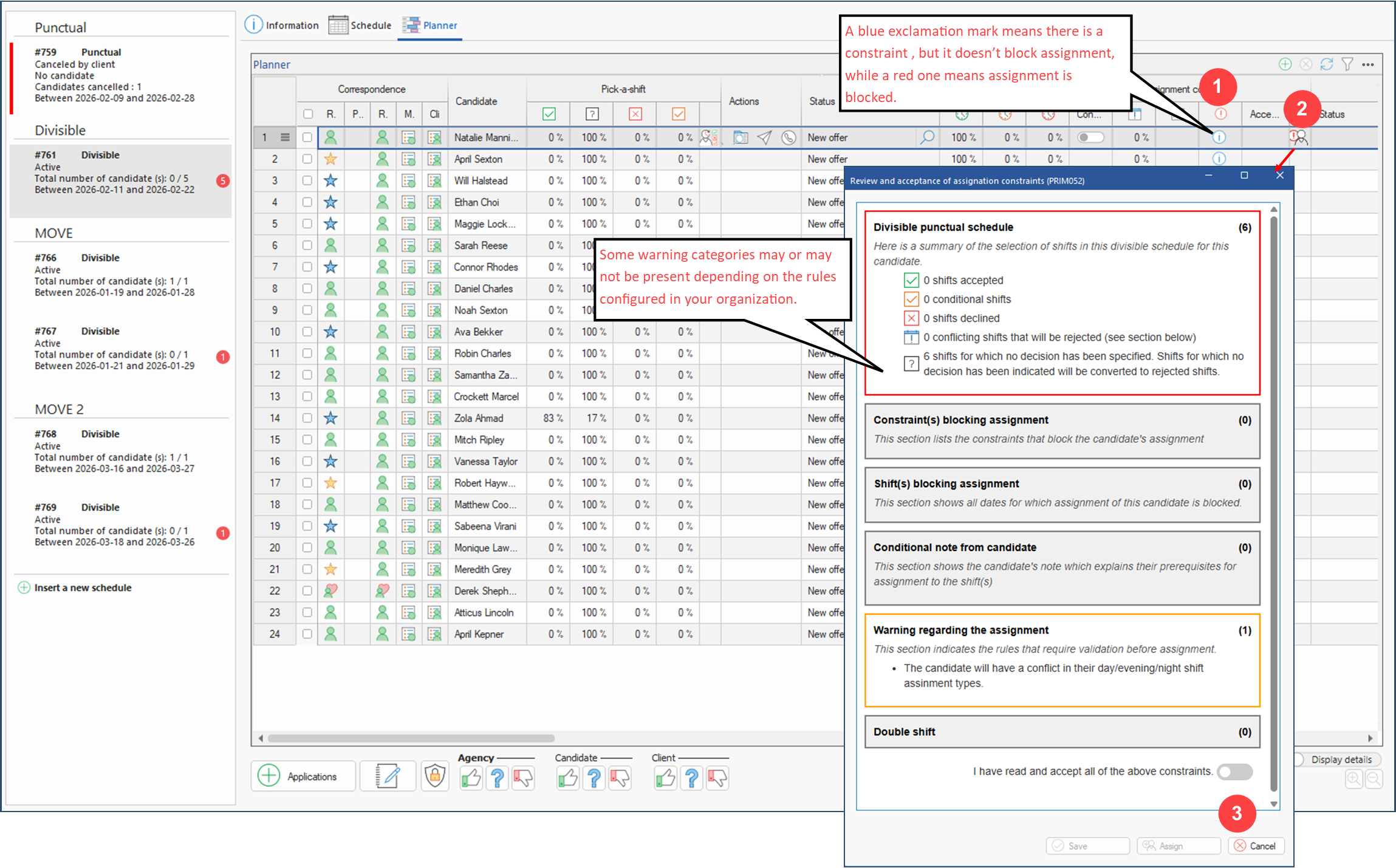The height and width of the screenshot is (868, 1396).
Task: Click the shield lock security icon
Action: click(x=435, y=776)
